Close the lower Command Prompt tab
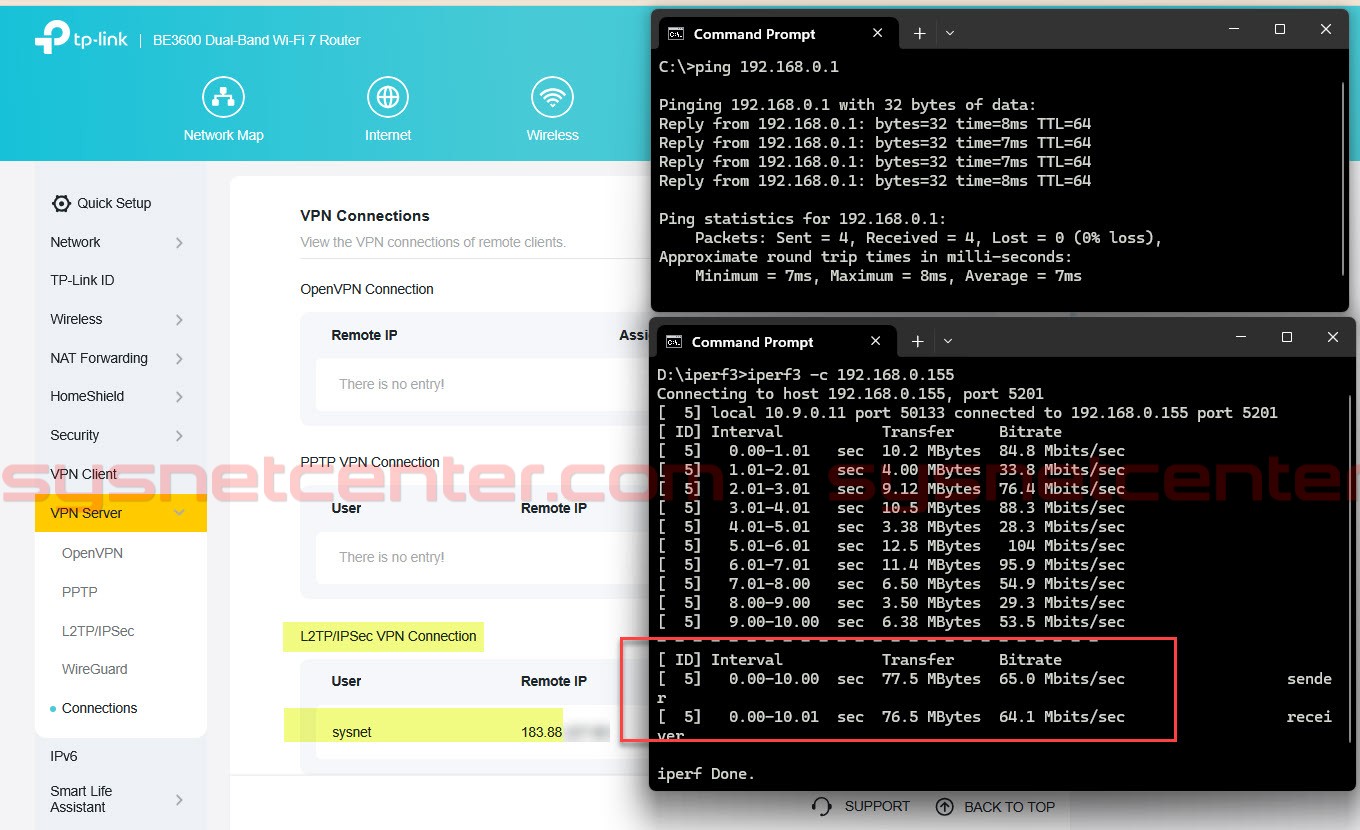The image size is (1360, 830). (875, 341)
